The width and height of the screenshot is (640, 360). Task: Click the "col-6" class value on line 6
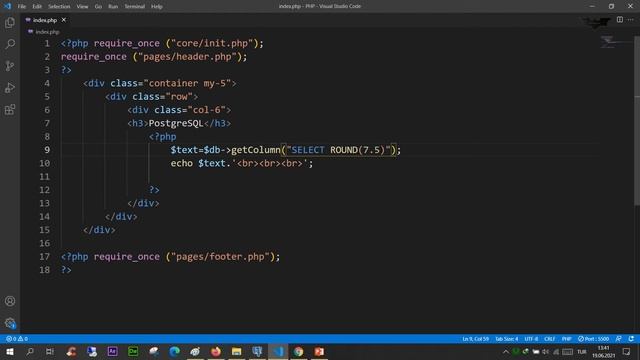pos(207,110)
